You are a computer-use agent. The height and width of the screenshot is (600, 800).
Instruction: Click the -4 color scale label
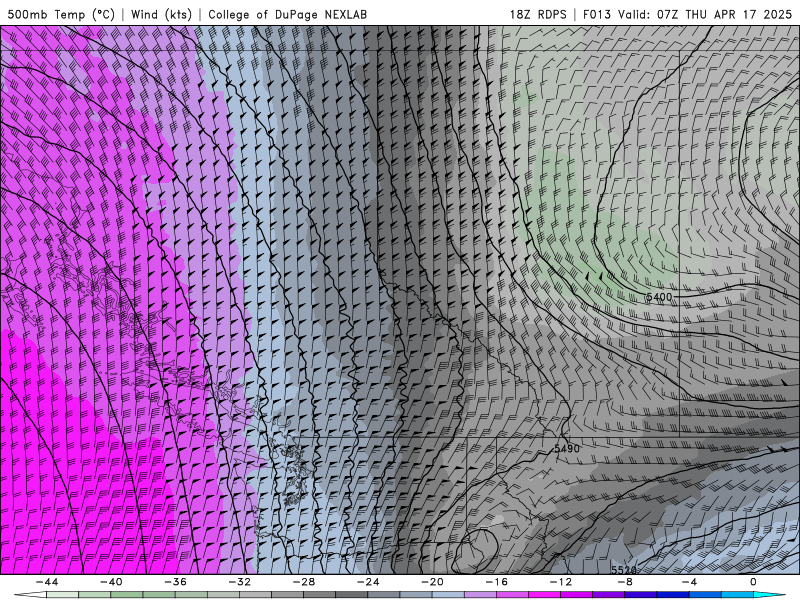click(689, 582)
